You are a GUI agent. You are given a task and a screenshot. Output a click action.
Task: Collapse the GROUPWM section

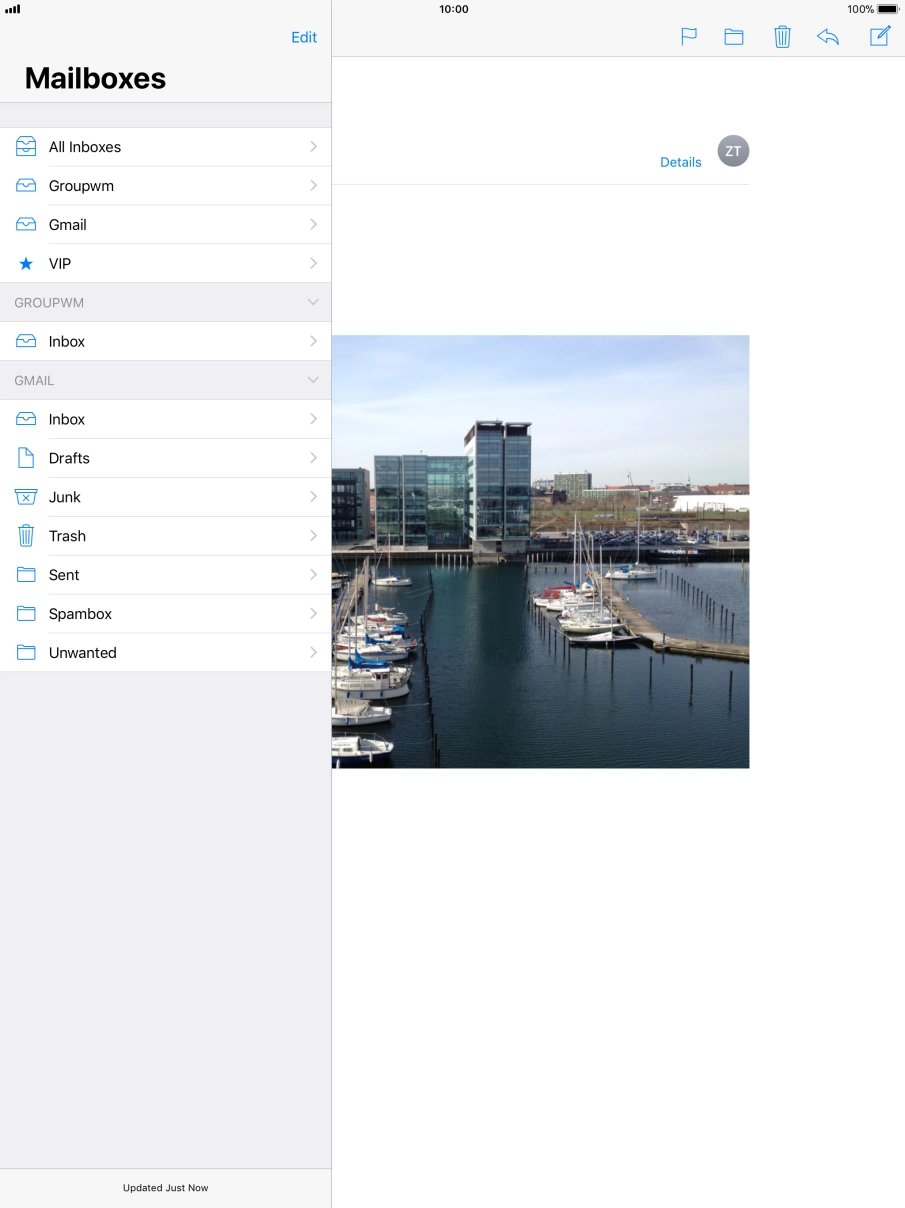tap(313, 302)
